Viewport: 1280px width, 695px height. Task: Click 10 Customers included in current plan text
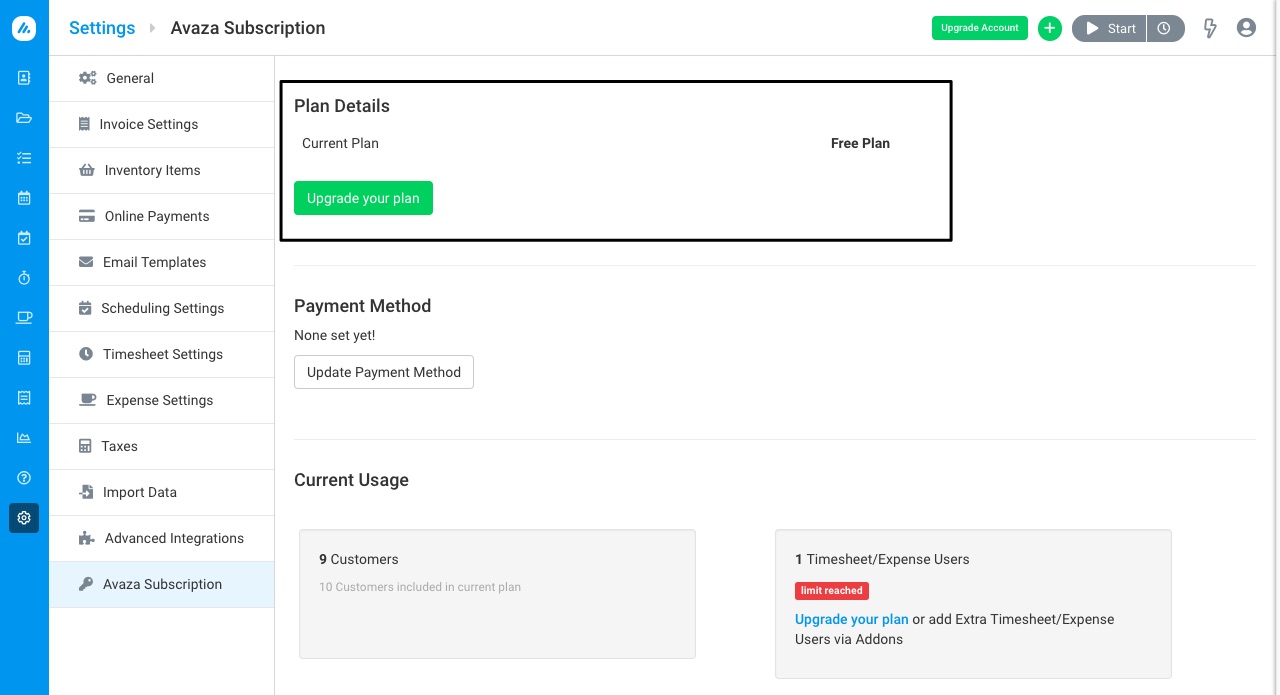coord(420,587)
